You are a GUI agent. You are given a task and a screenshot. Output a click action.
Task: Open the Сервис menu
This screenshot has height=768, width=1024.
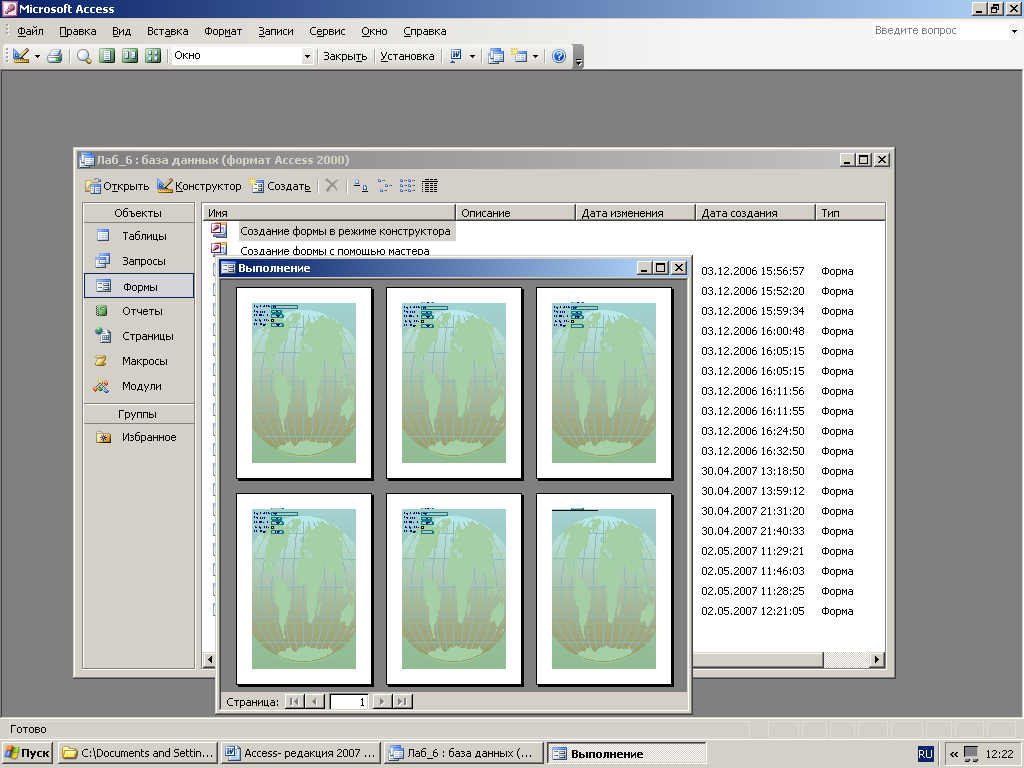click(x=328, y=31)
